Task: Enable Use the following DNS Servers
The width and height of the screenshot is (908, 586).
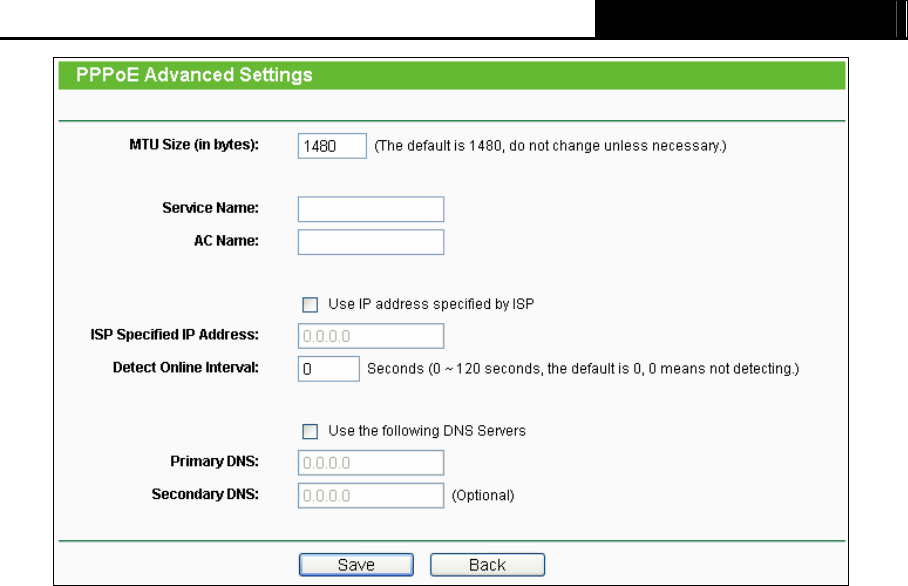Action: 310,431
